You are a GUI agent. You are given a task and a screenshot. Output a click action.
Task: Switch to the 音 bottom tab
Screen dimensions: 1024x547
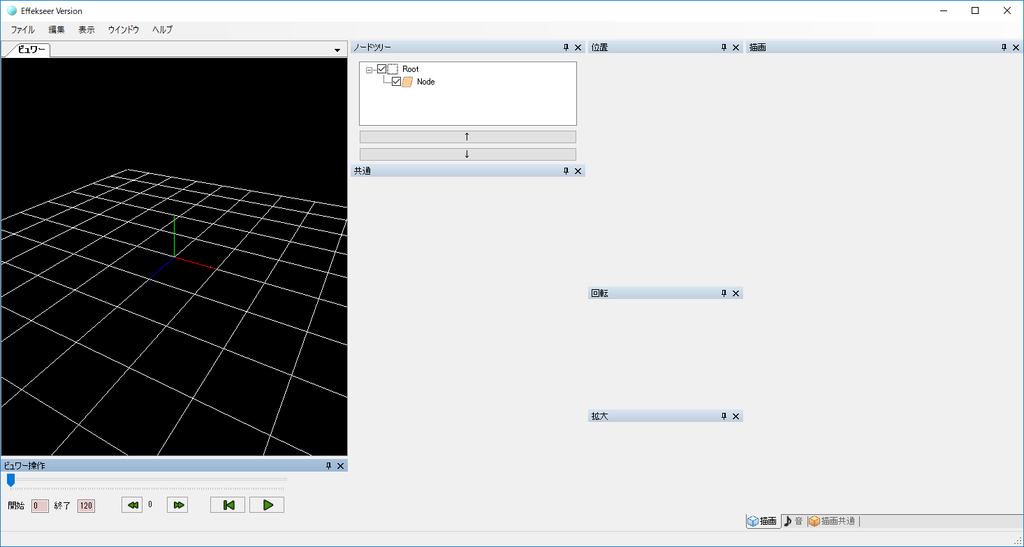tap(793, 521)
